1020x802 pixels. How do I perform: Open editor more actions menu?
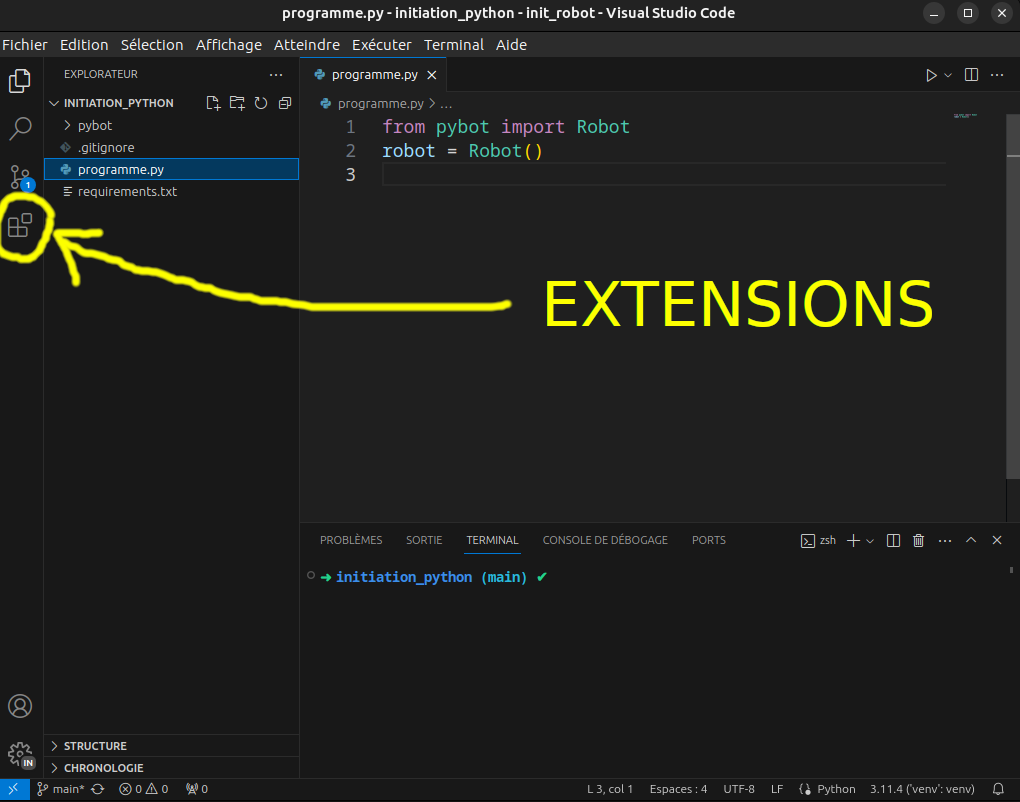point(997,75)
